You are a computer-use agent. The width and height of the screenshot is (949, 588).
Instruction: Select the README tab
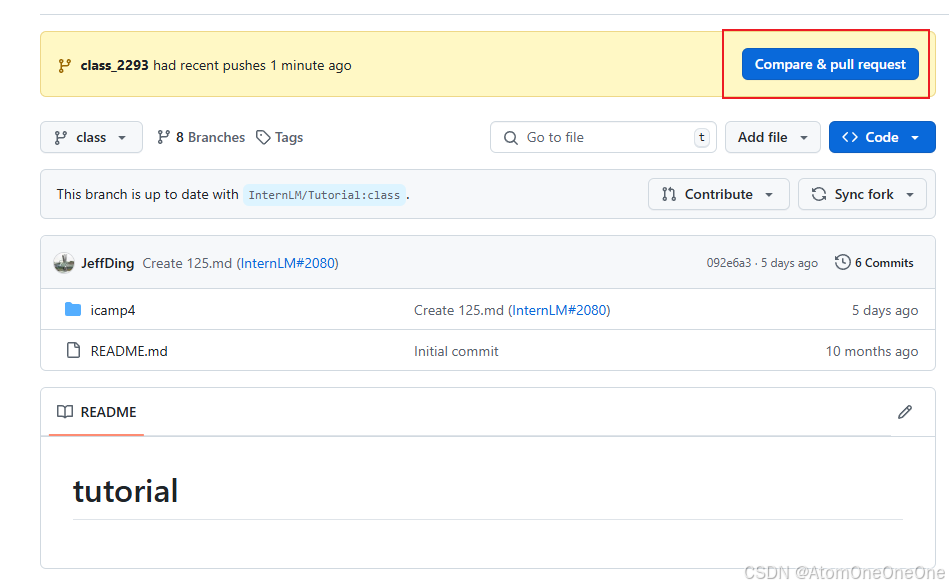(96, 413)
